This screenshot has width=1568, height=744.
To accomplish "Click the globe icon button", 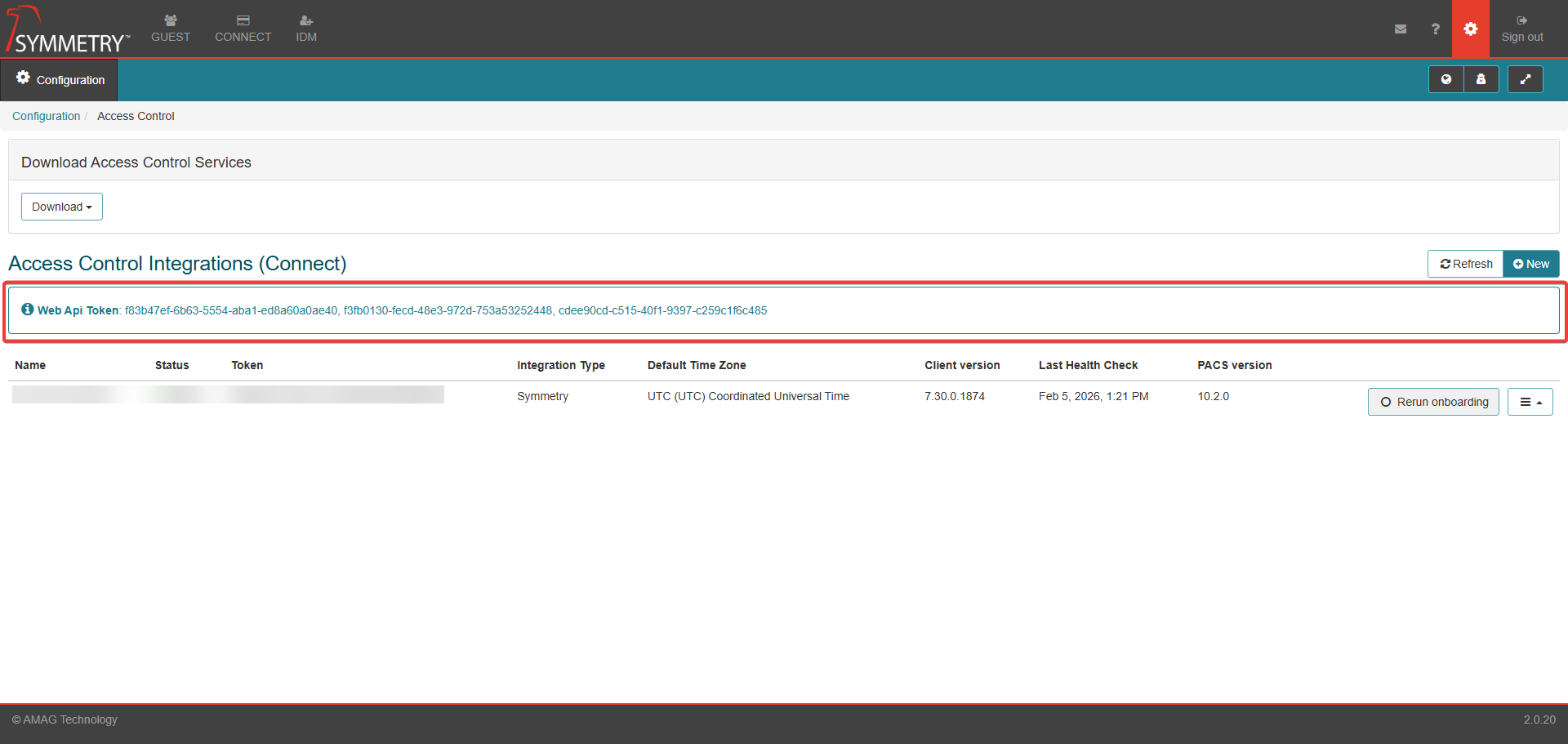I will [x=1446, y=79].
